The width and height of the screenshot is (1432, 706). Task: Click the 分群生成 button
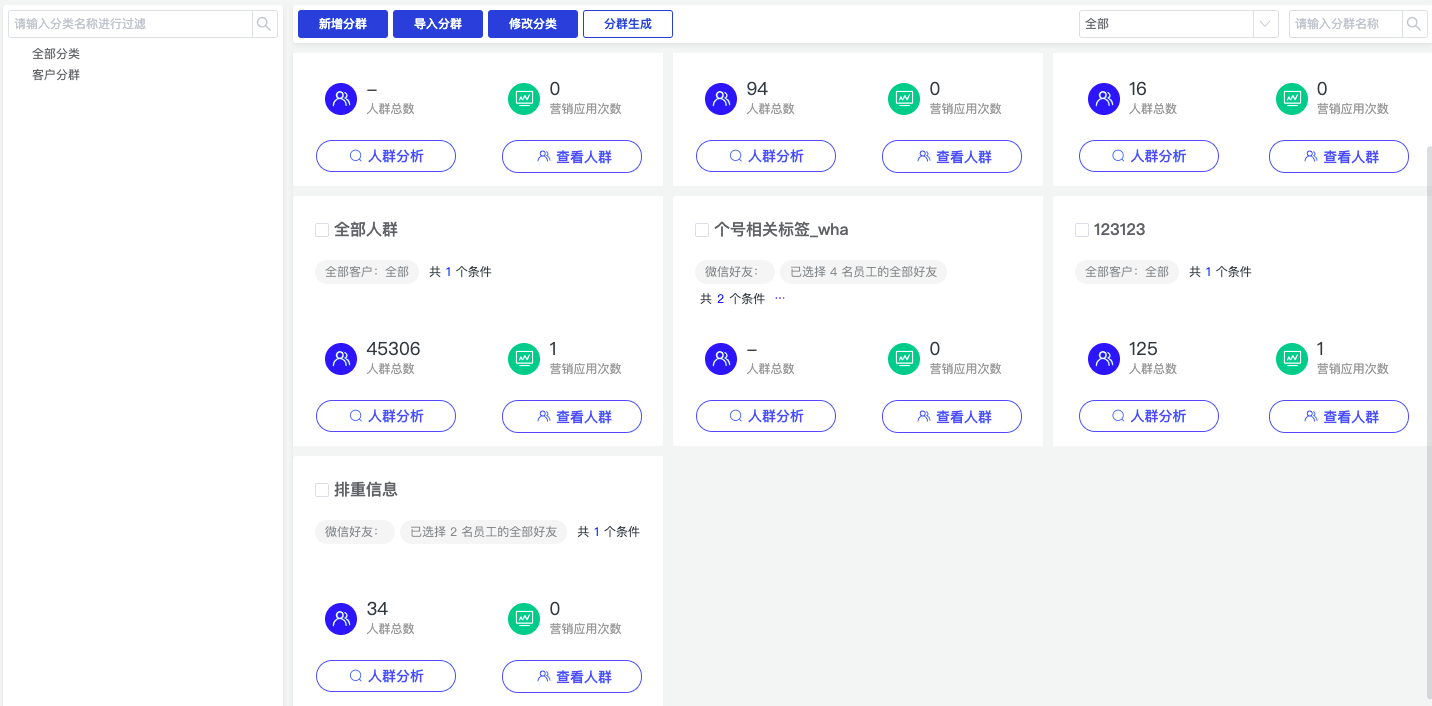tap(628, 24)
